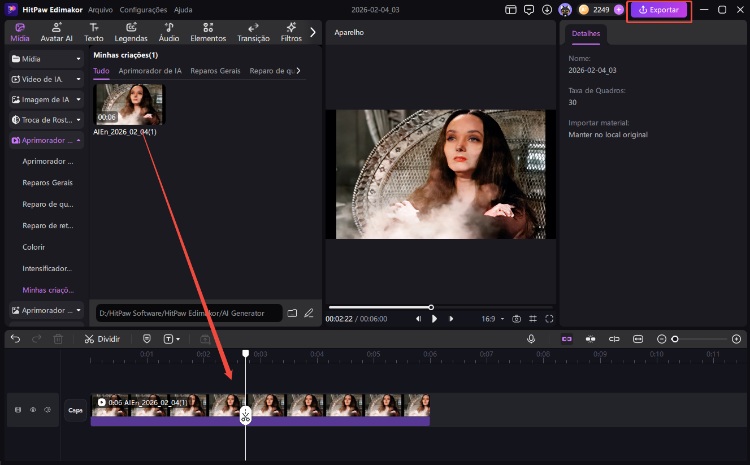Open the layout switcher icon in title bar

[511, 10]
